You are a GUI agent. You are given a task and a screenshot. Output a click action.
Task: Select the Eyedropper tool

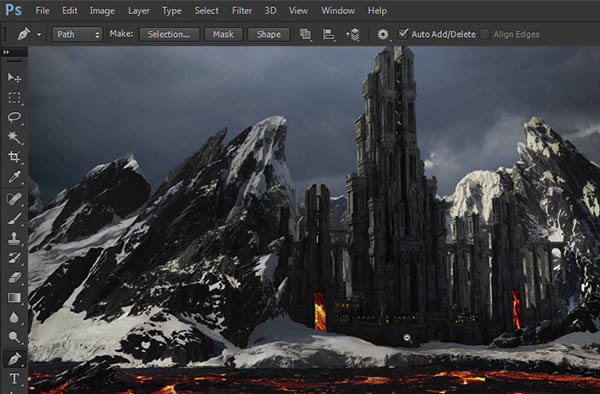click(15, 177)
